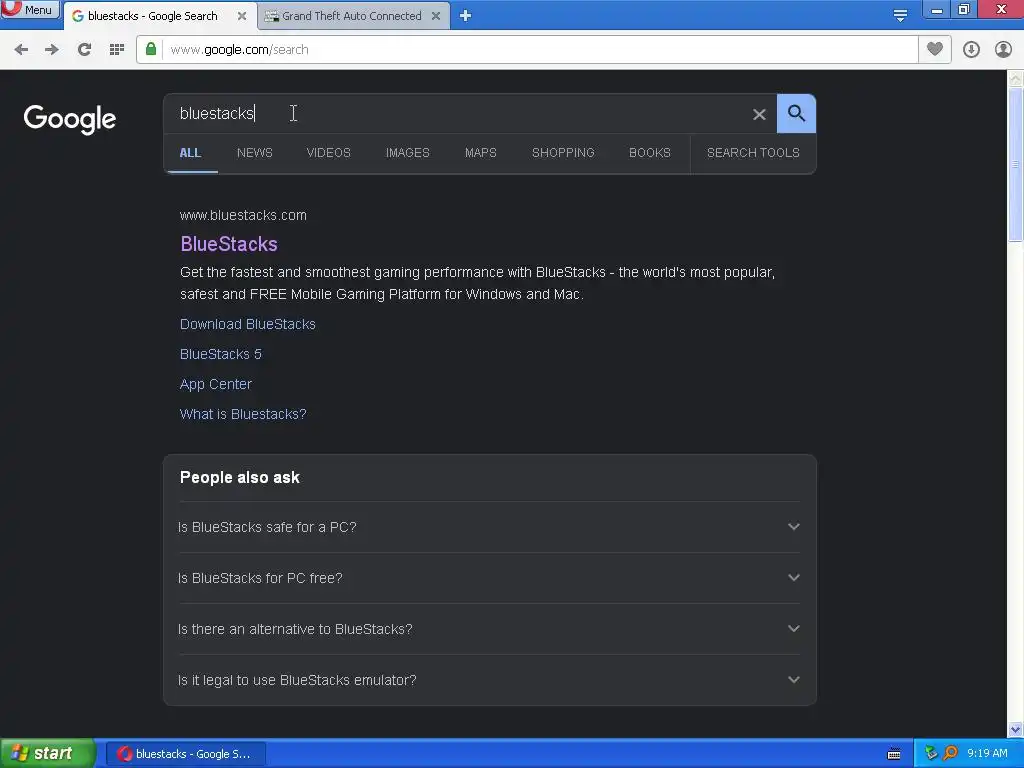The image size is (1024, 768).
Task: Switch to IMAGES results tab
Action: [x=408, y=153]
